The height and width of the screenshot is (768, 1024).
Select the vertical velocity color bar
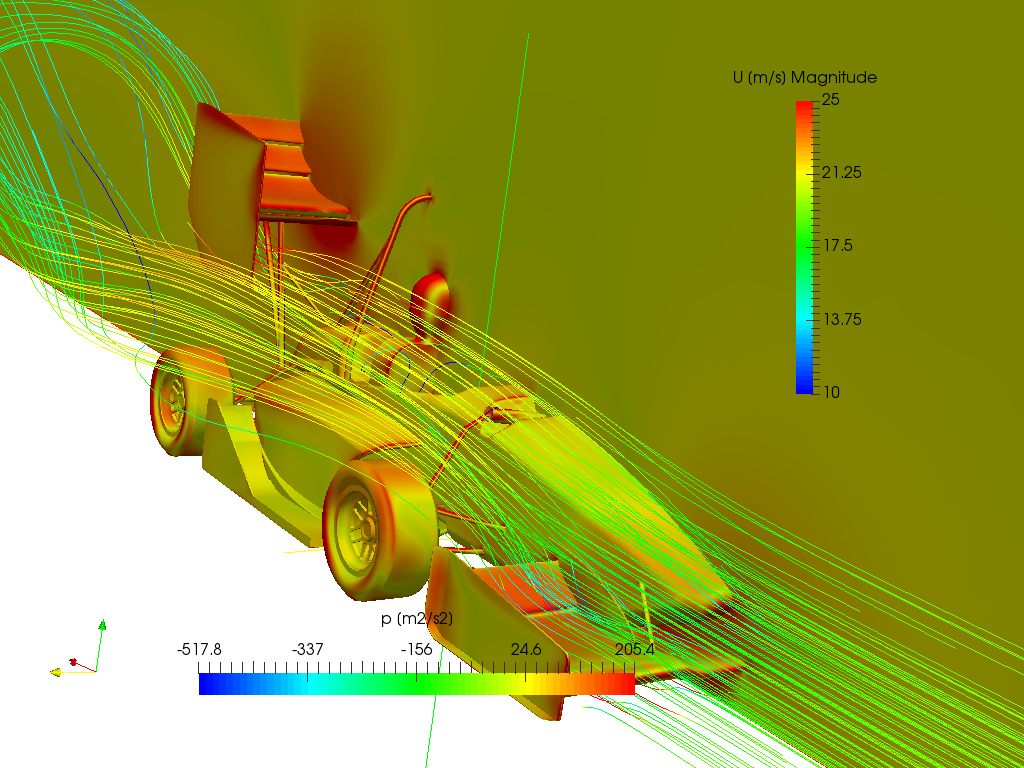(804, 245)
